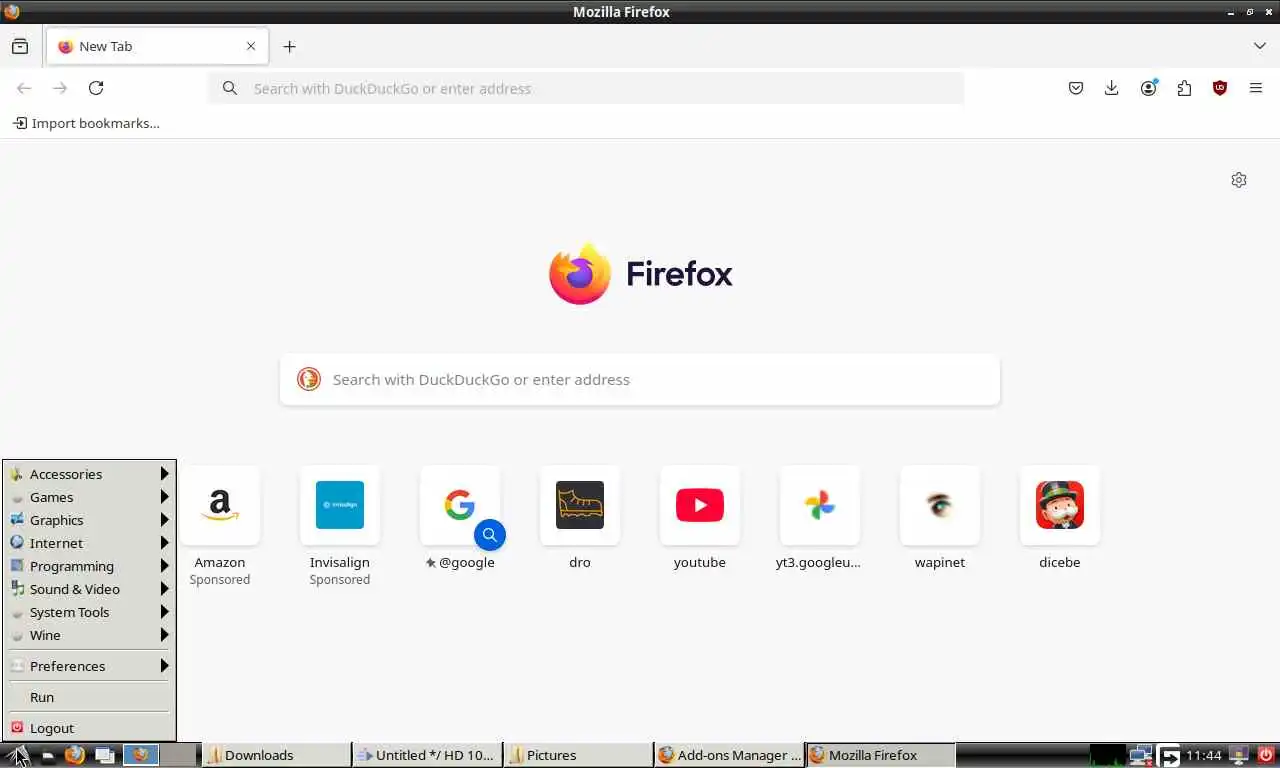The height and width of the screenshot is (768, 1280).
Task: Expand the Wine submenu
Action: tap(90, 635)
